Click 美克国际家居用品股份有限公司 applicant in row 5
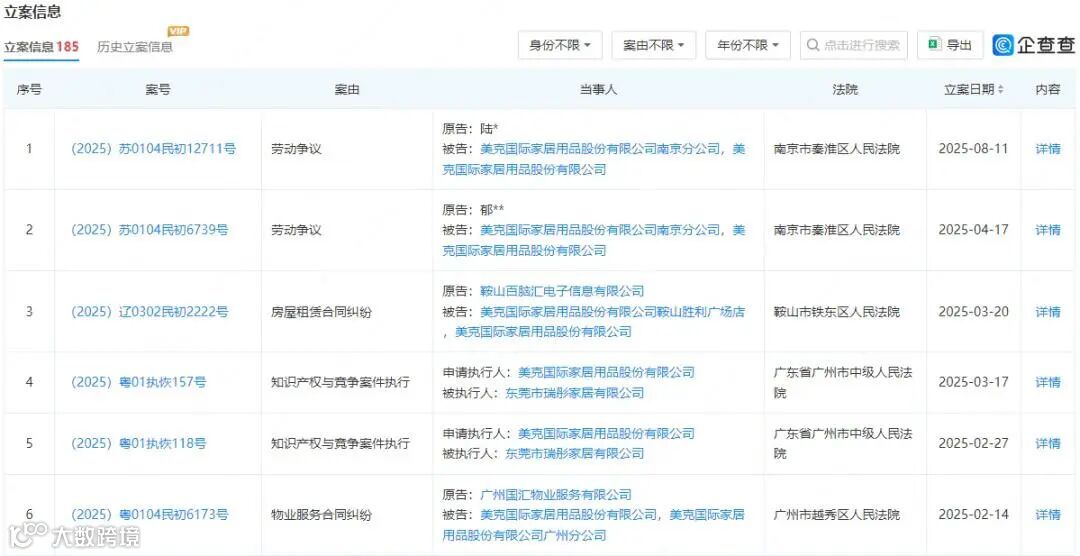The height and width of the screenshot is (556, 1080). (x=605, y=433)
